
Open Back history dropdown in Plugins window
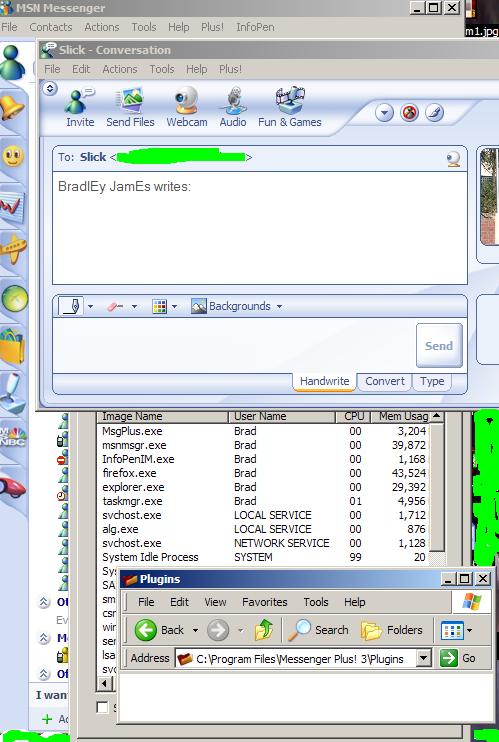(x=195, y=630)
